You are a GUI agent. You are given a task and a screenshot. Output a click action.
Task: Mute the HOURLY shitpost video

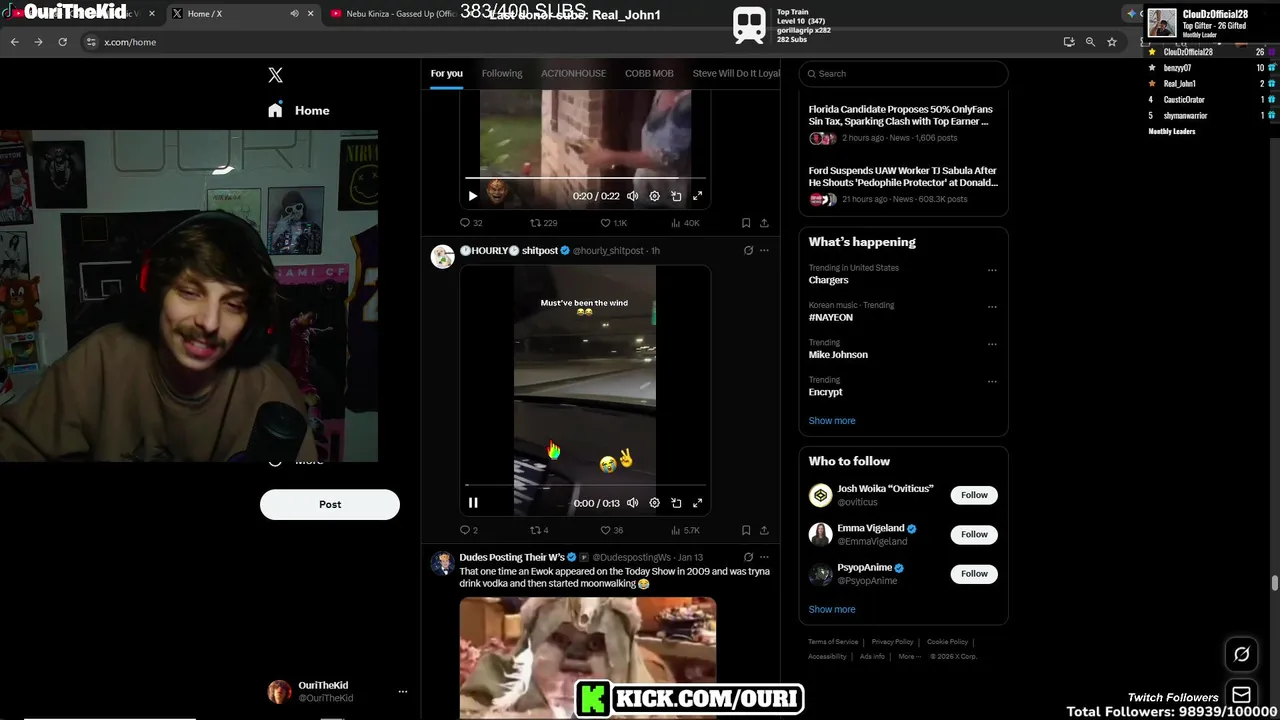(632, 503)
